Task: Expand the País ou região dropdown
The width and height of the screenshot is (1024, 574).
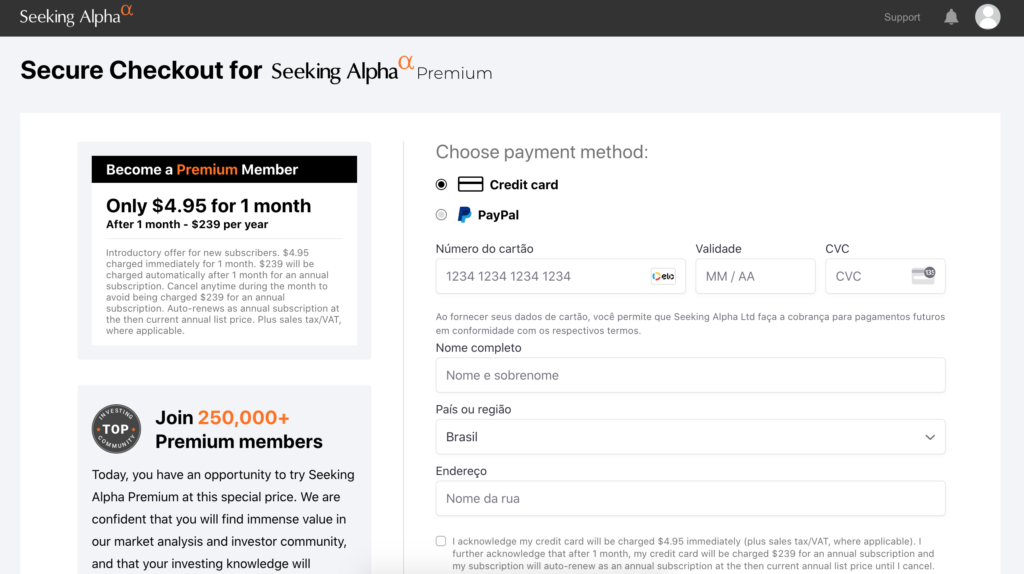Action: [x=690, y=437]
